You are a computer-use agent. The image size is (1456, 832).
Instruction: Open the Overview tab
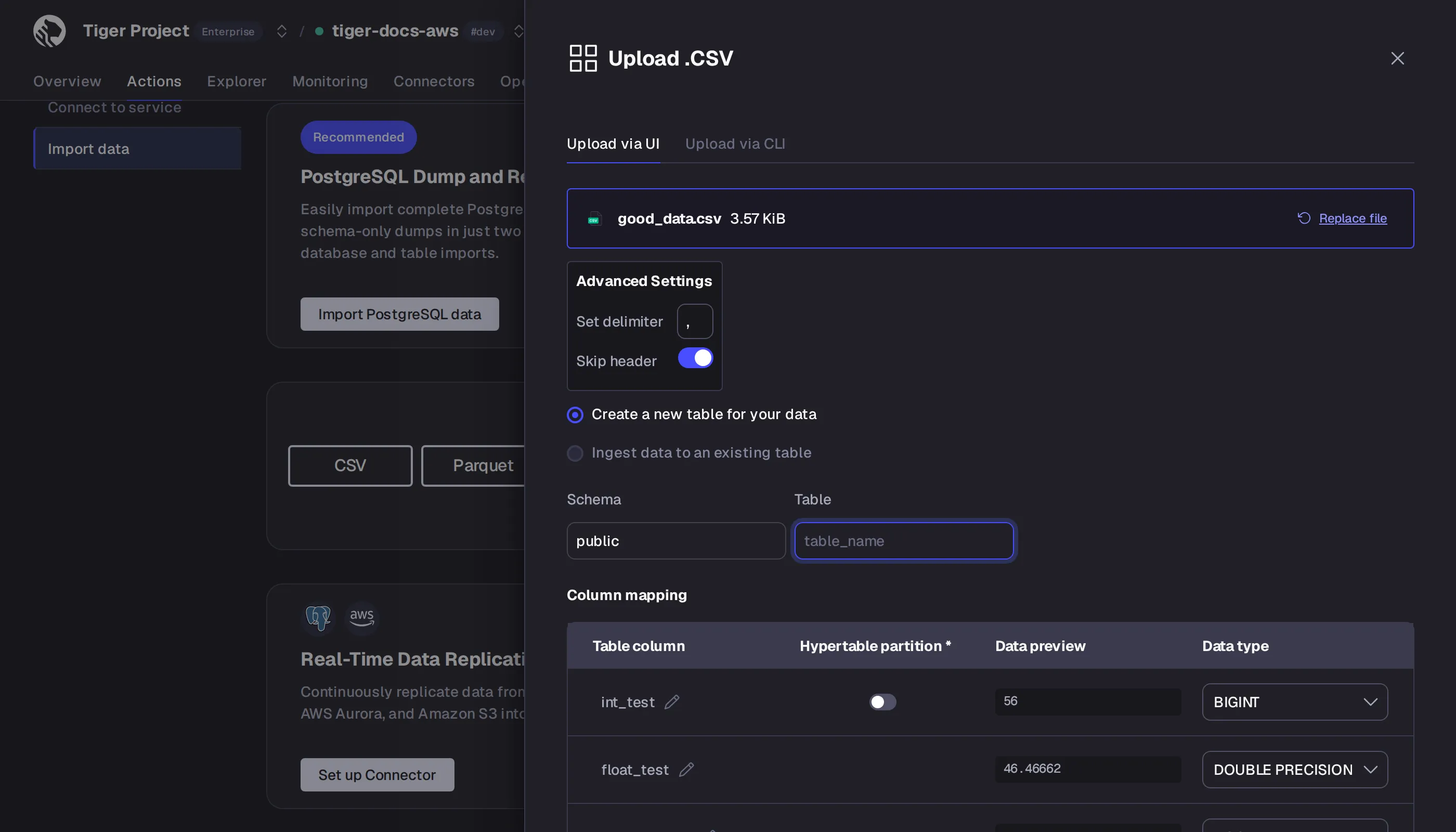pyautogui.click(x=68, y=81)
